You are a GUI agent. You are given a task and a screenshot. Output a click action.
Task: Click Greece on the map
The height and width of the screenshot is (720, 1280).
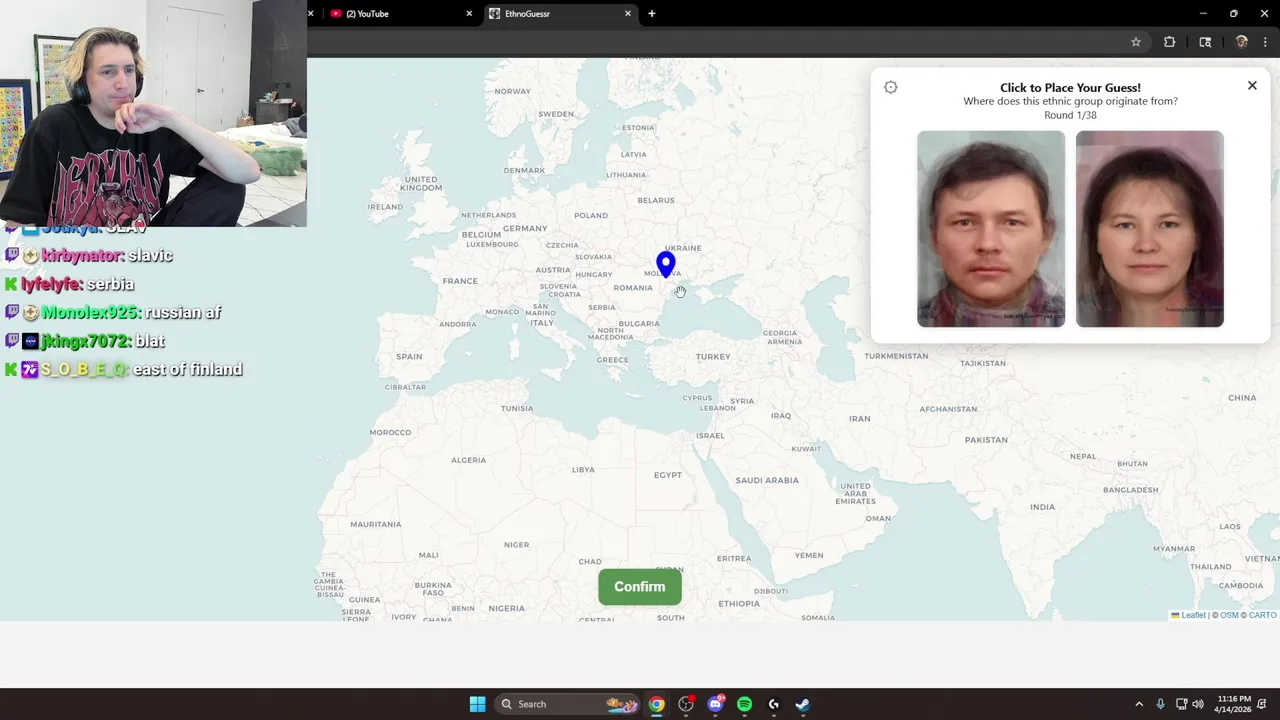coord(613,360)
